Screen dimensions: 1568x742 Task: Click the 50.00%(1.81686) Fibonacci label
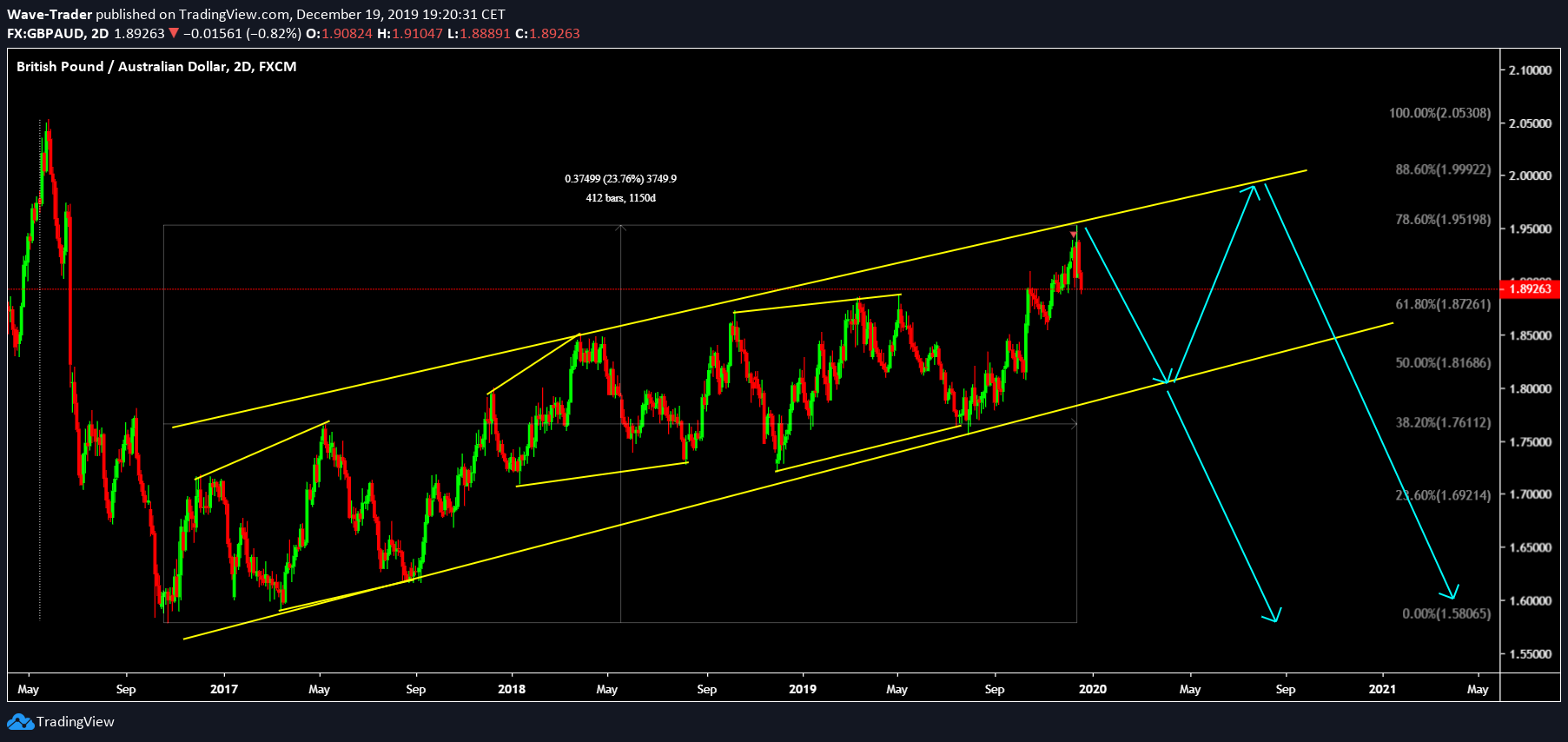(x=1443, y=363)
